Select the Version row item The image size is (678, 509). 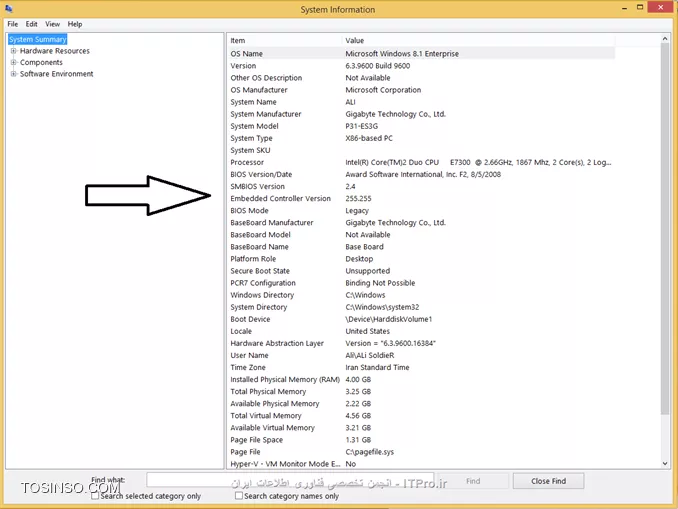pos(421,66)
